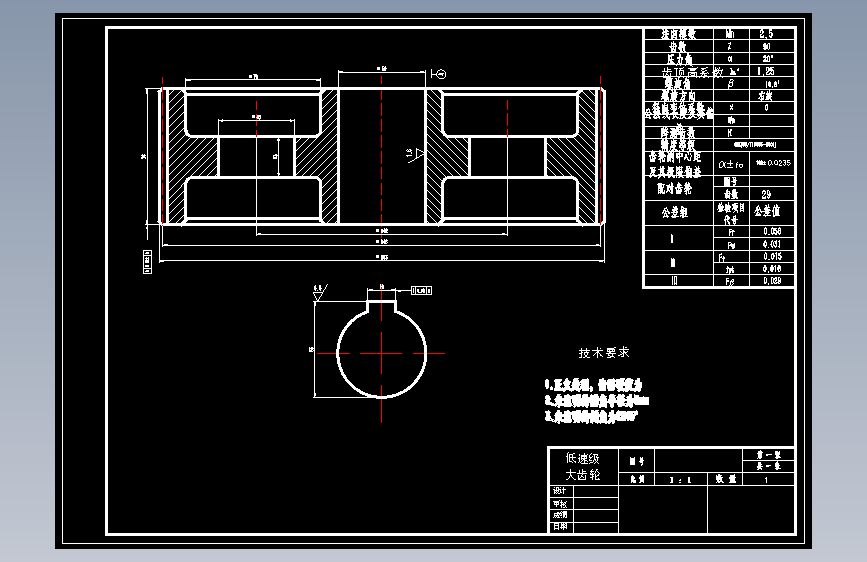Click the '数量' label in title block
This screenshot has width=867, height=562.
pos(726,479)
